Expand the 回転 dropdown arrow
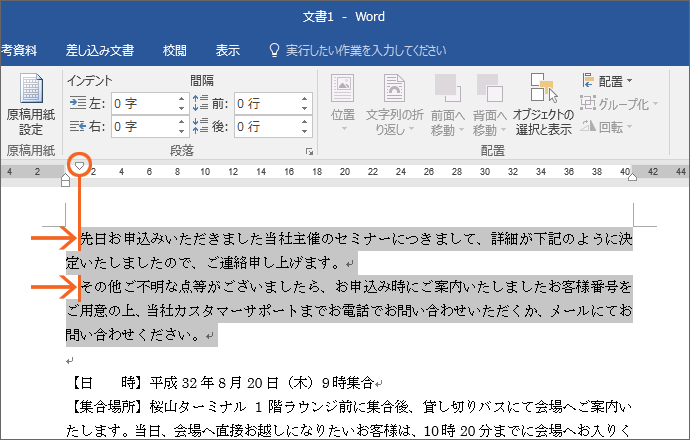 point(629,127)
